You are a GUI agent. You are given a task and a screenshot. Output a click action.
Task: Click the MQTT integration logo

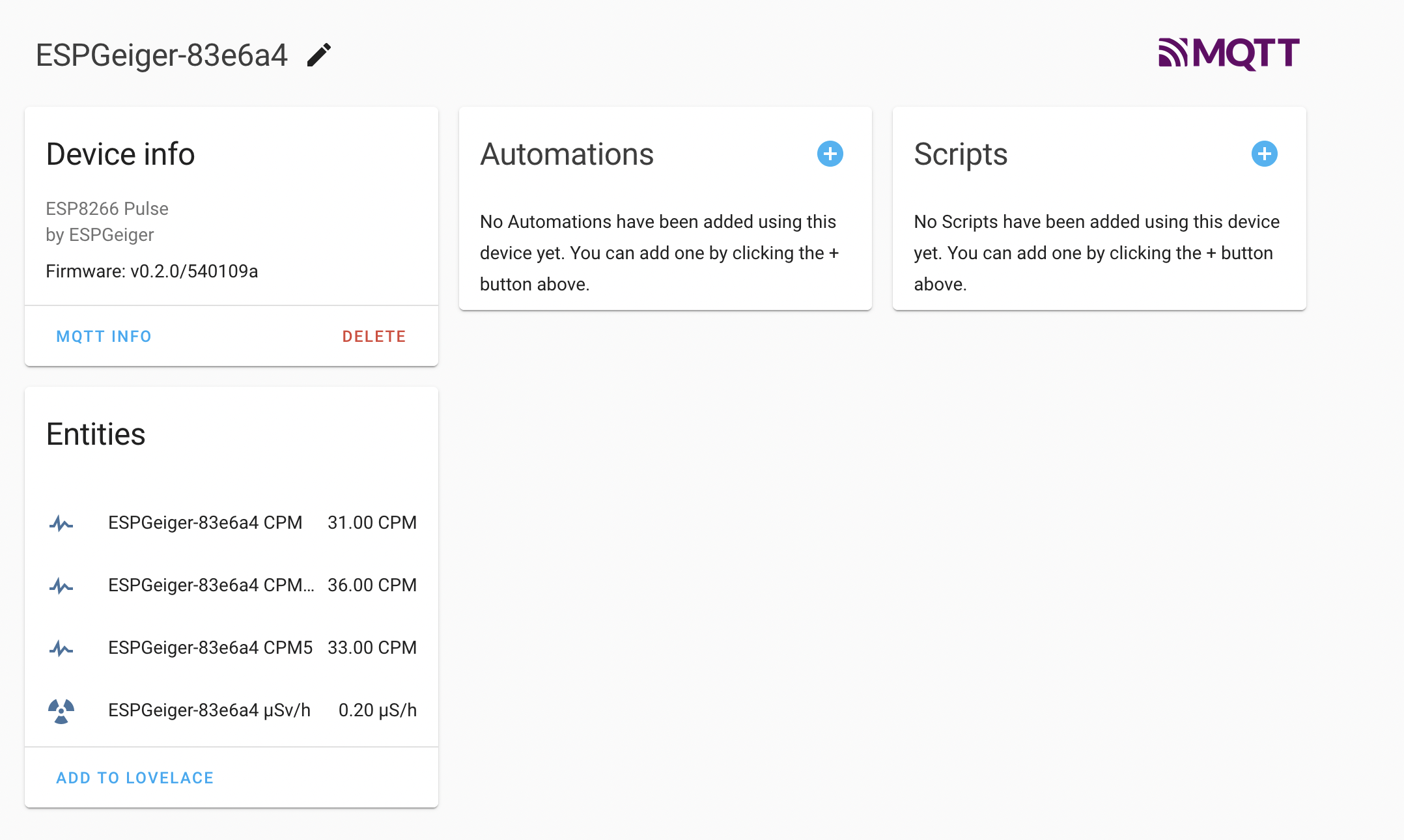click(x=1229, y=53)
